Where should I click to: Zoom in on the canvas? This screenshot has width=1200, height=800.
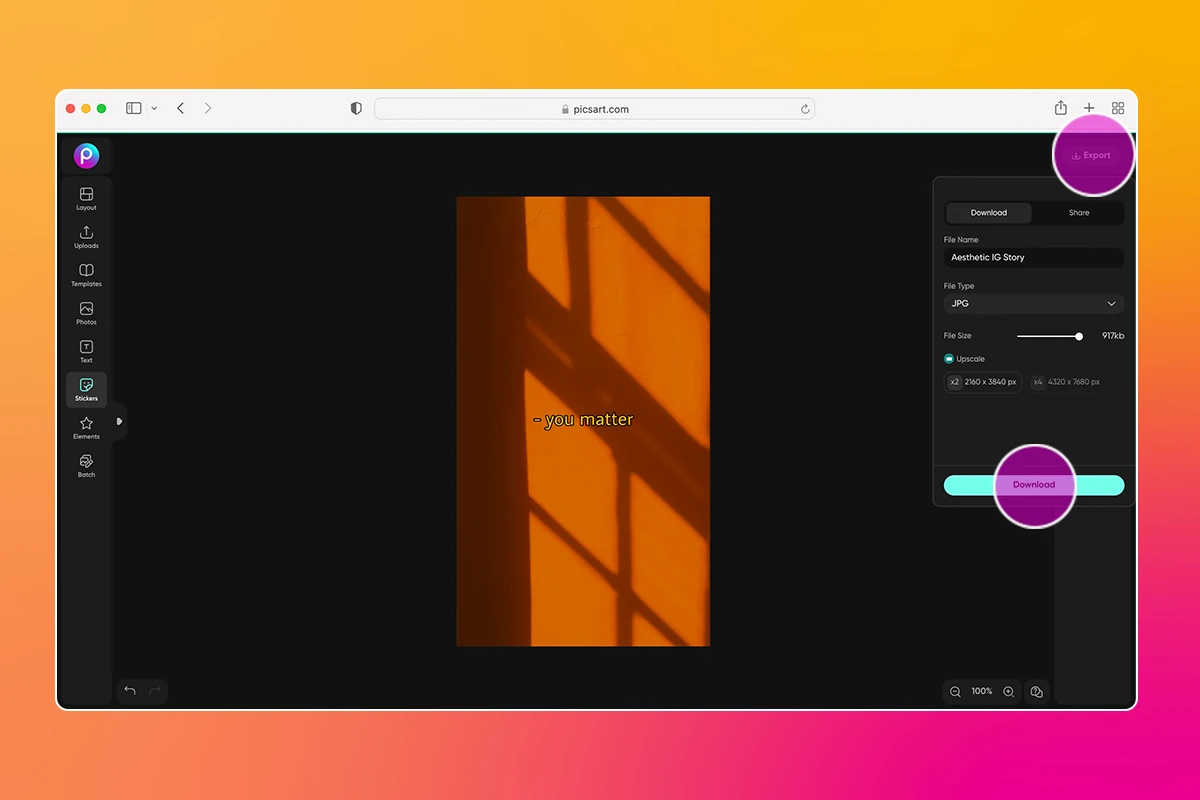point(1008,691)
